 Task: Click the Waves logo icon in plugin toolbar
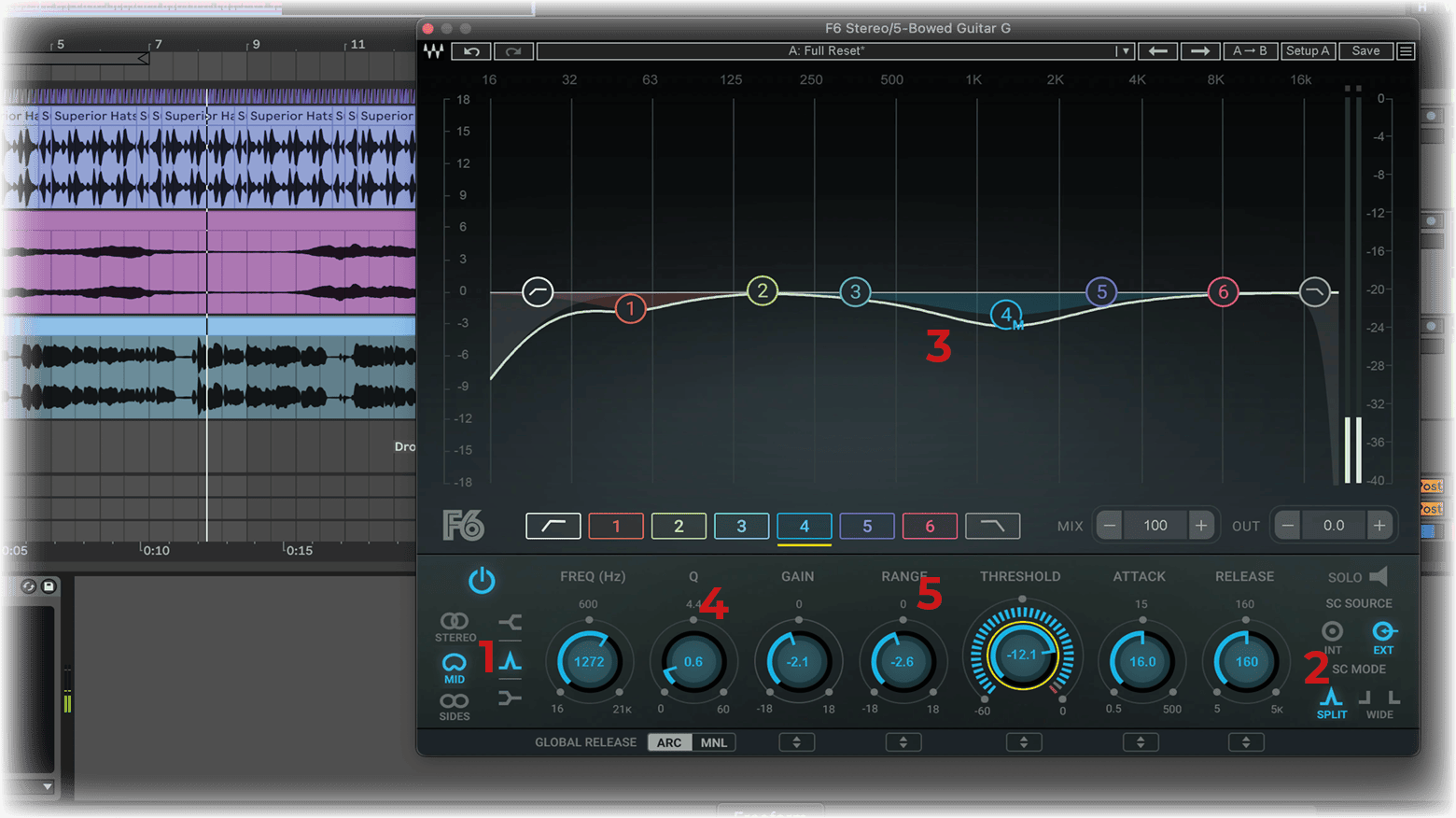[x=433, y=51]
